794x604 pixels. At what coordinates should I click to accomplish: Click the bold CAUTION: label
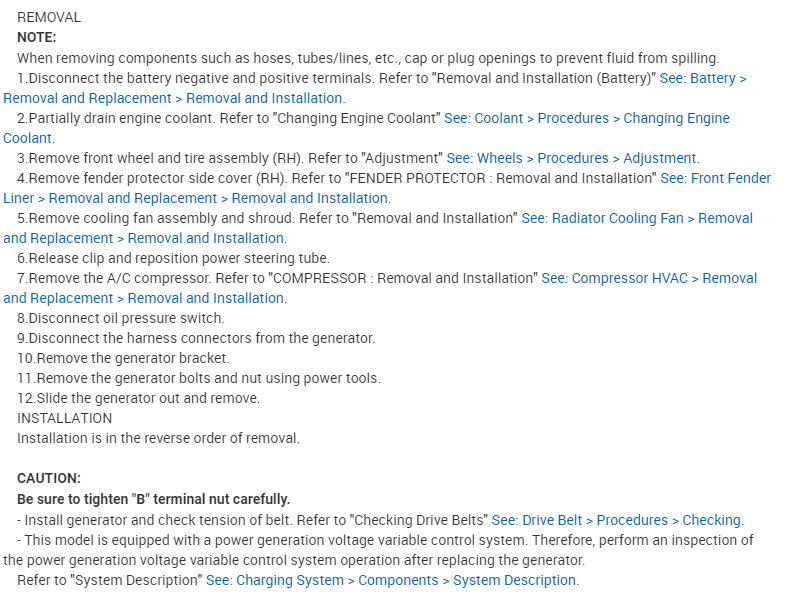point(49,478)
